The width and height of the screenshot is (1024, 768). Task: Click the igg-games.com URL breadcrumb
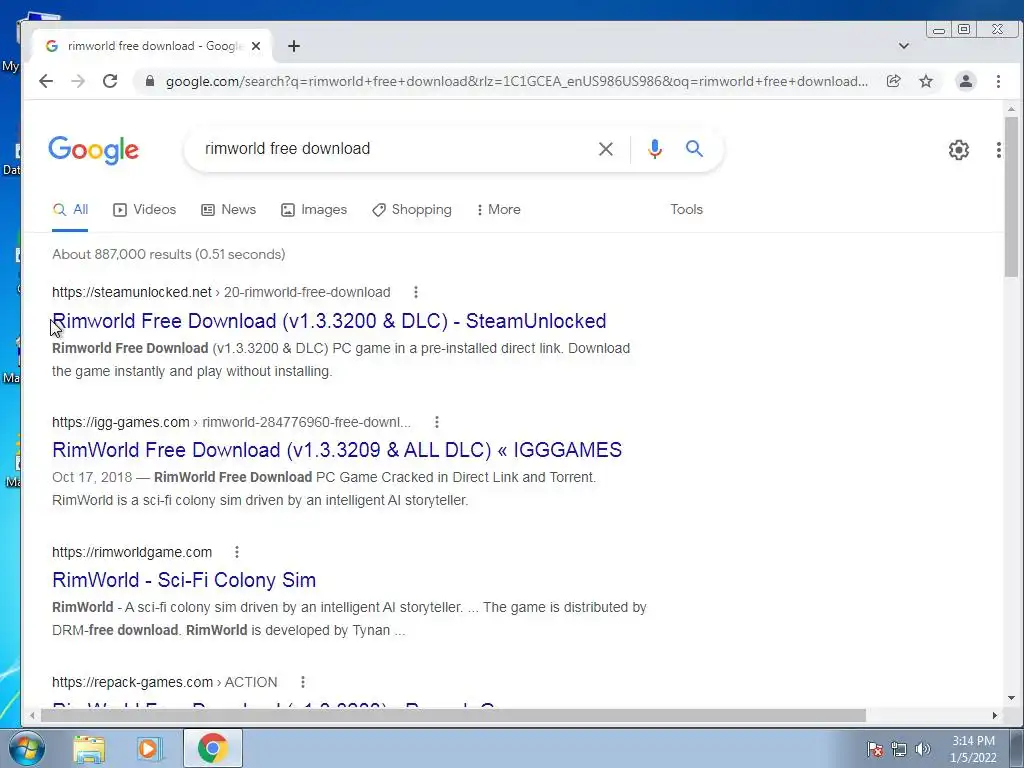coord(232,422)
